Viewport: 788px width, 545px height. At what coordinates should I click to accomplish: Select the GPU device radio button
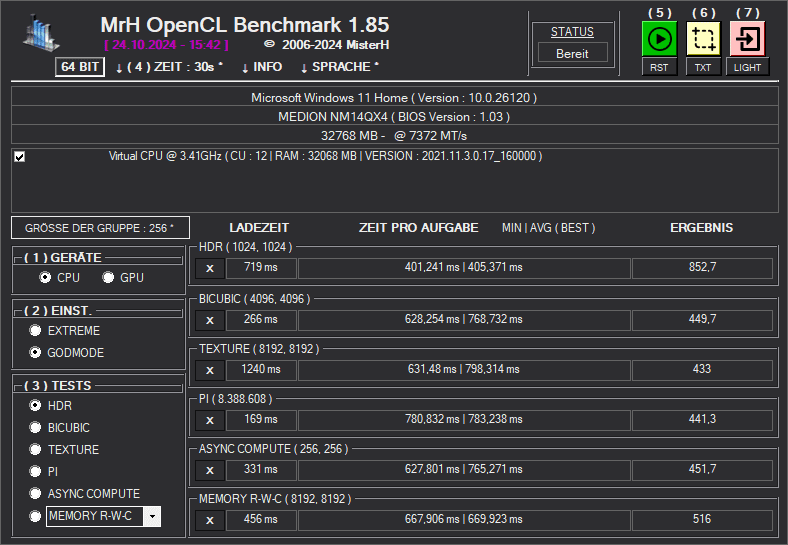point(108,278)
